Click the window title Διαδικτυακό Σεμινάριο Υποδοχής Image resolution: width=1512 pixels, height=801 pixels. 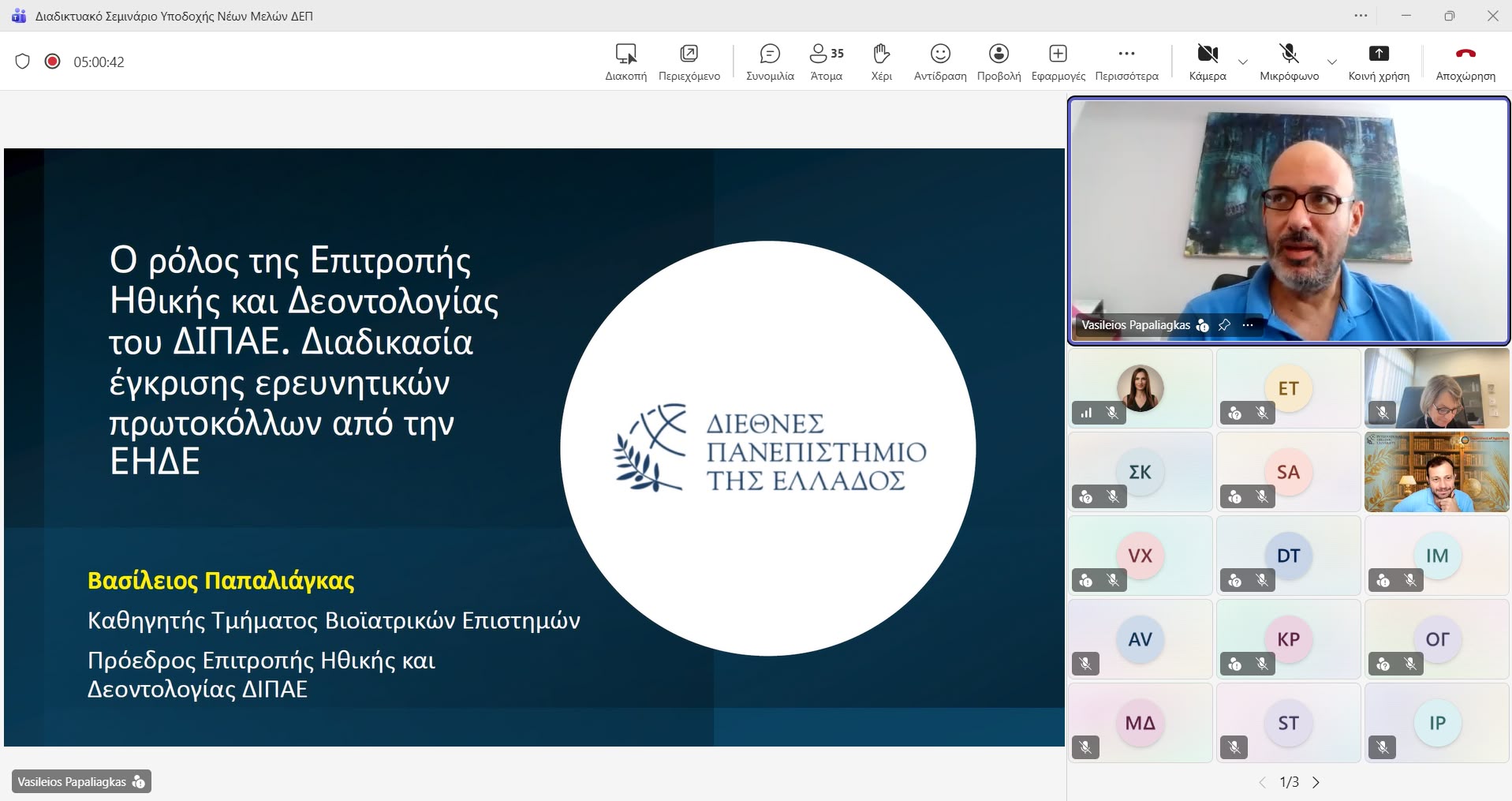tap(174, 16)
